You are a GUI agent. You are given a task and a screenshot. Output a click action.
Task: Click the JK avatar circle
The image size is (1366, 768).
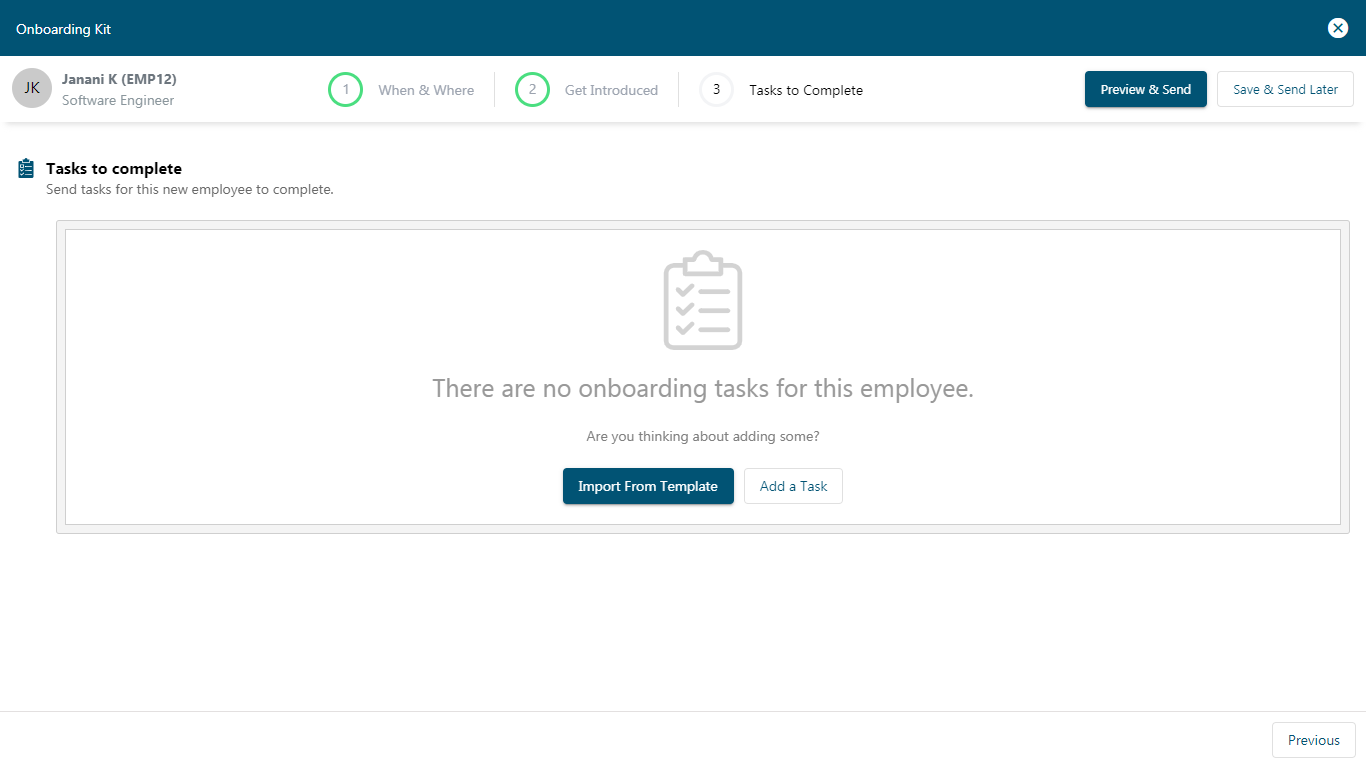32,88
